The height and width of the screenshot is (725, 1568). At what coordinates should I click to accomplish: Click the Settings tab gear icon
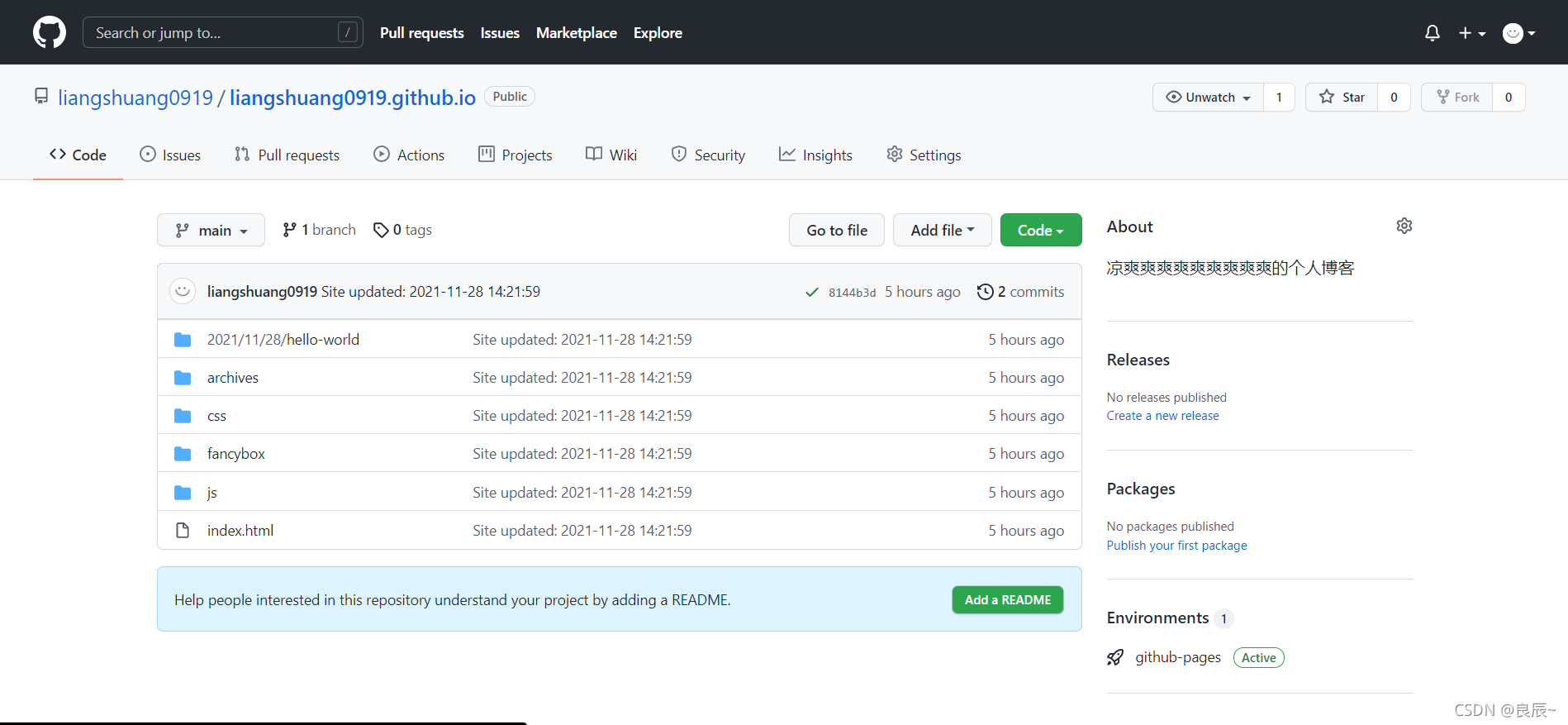[x=895, y=154]
